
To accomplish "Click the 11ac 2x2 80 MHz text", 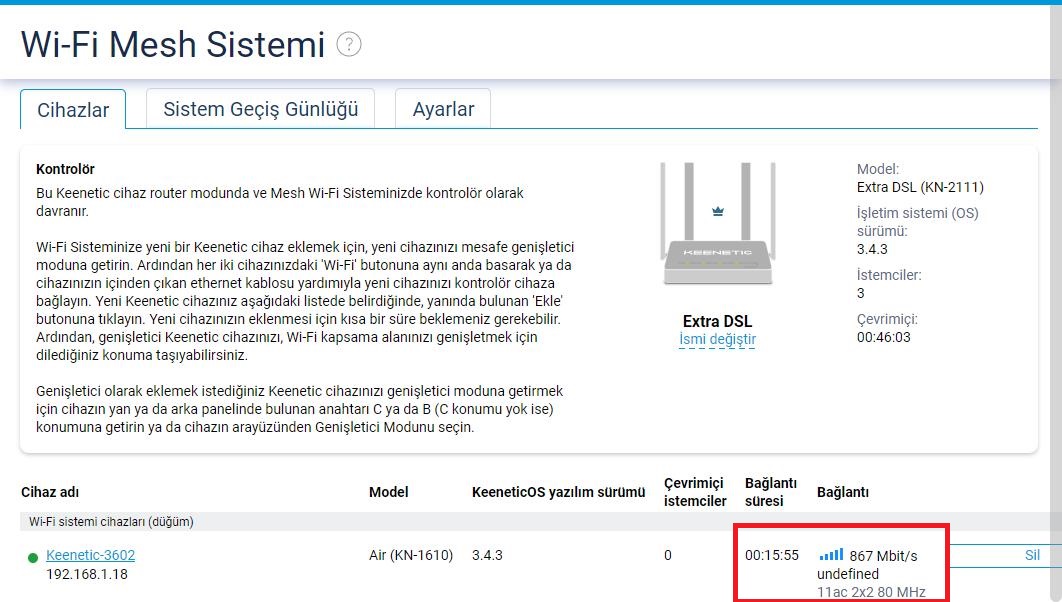I will pos(871,593).
